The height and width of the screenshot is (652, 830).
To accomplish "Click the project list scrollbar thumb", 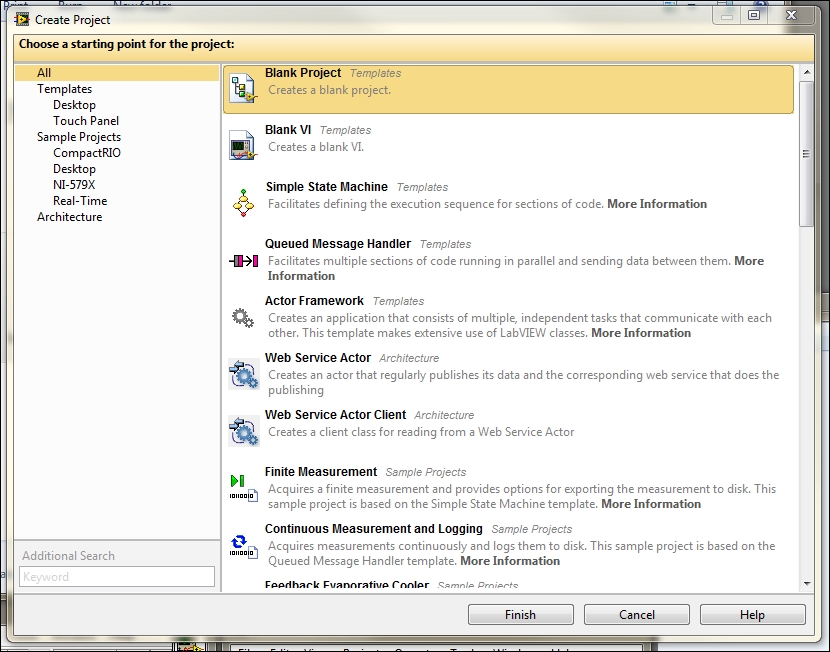I will coord(806,153).
